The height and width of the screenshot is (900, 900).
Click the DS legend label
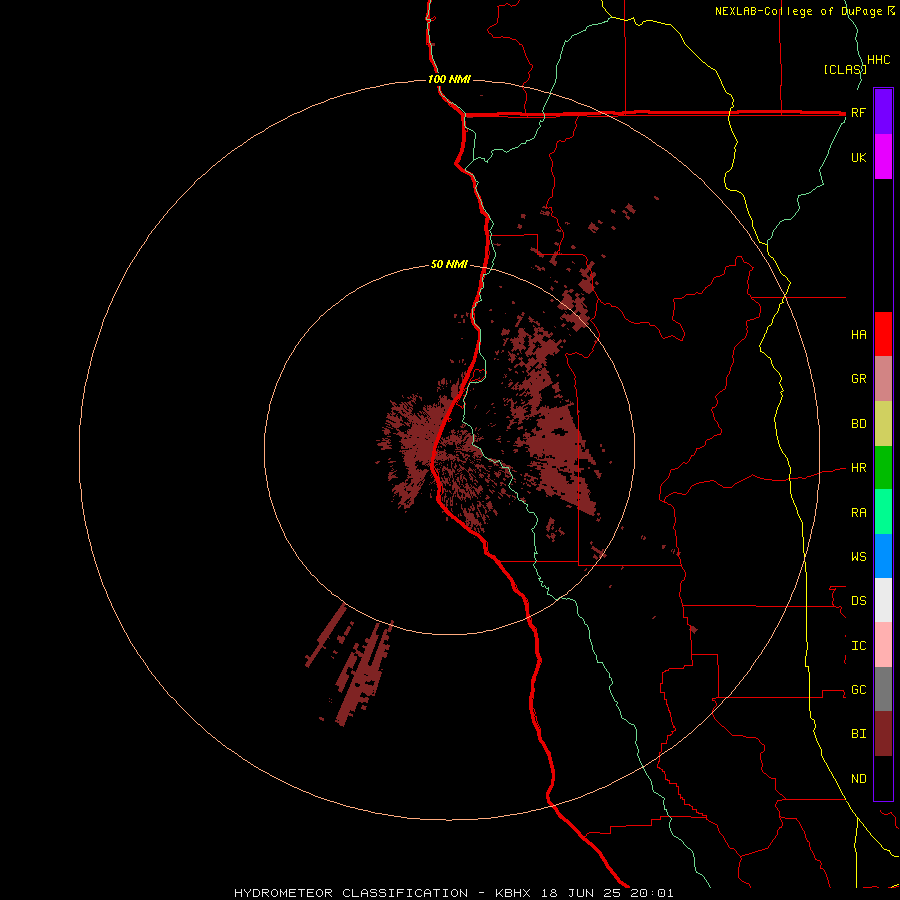pos(858,600)
